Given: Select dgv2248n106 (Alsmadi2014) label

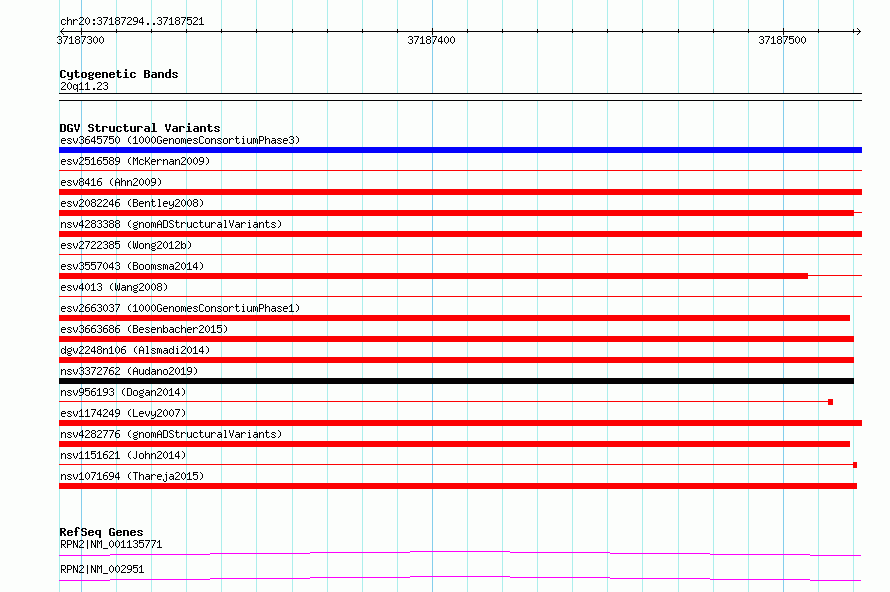Looking at the screenshot, I should pos(135,350).
